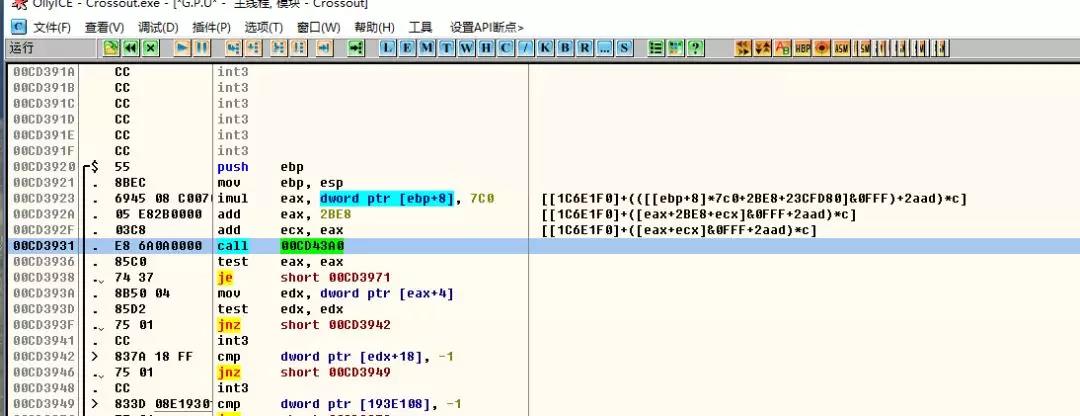Select the call 00CD43A0 instruction row

coord(300,246)
